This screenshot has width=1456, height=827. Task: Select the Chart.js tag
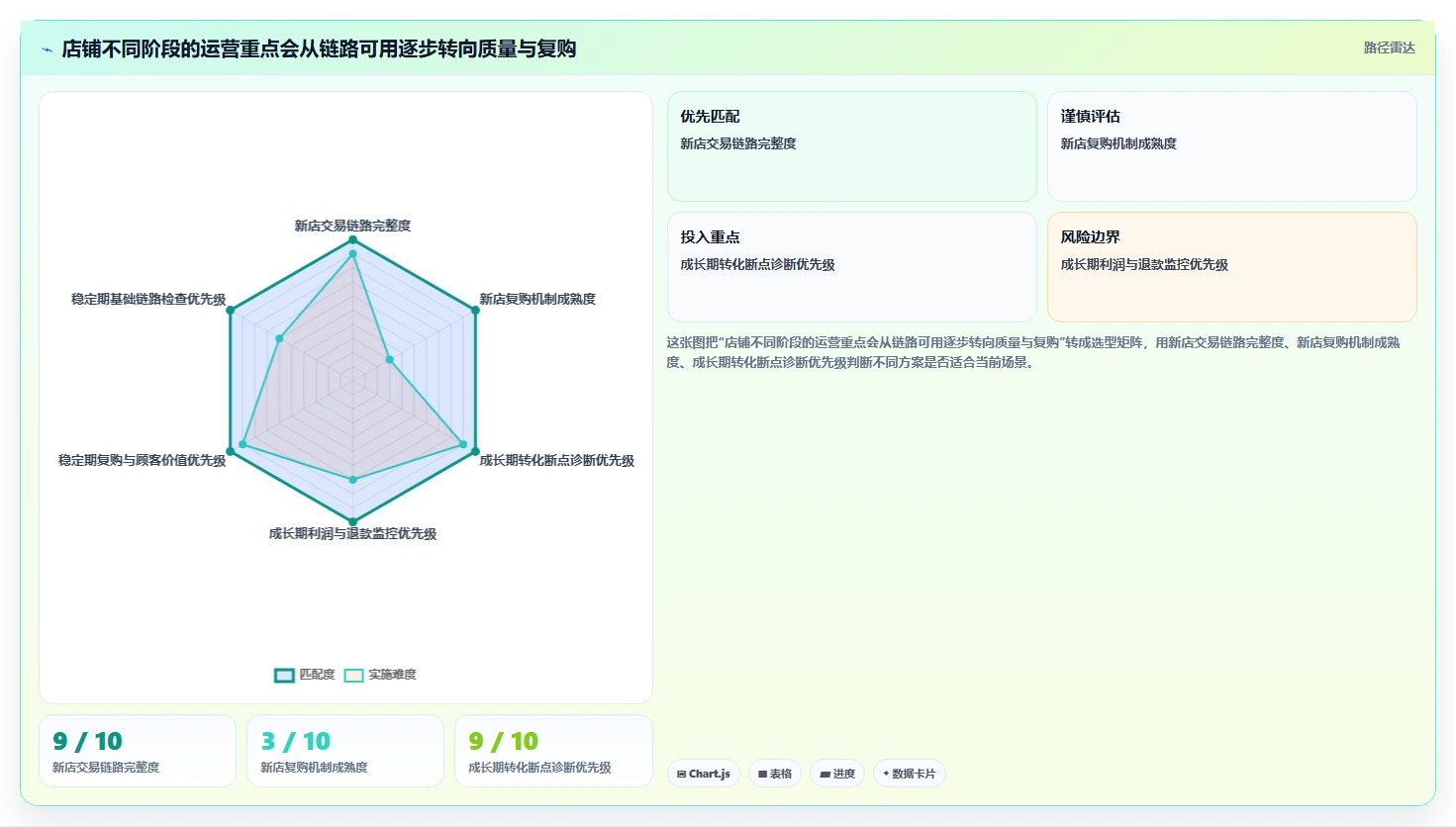point(703,774)
